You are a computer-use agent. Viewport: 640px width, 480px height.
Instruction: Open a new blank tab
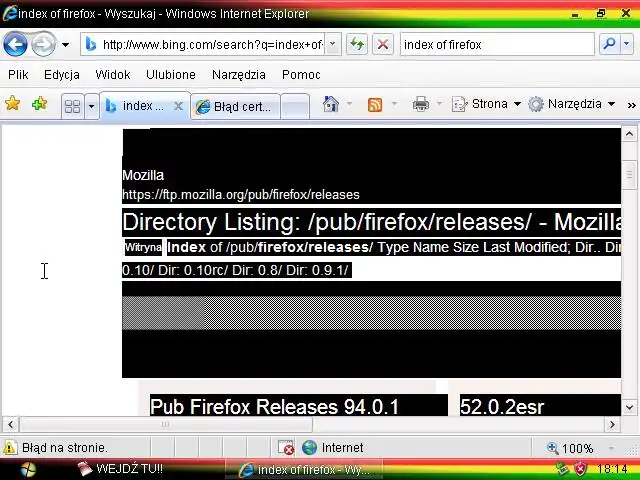(x=295, y=107)
